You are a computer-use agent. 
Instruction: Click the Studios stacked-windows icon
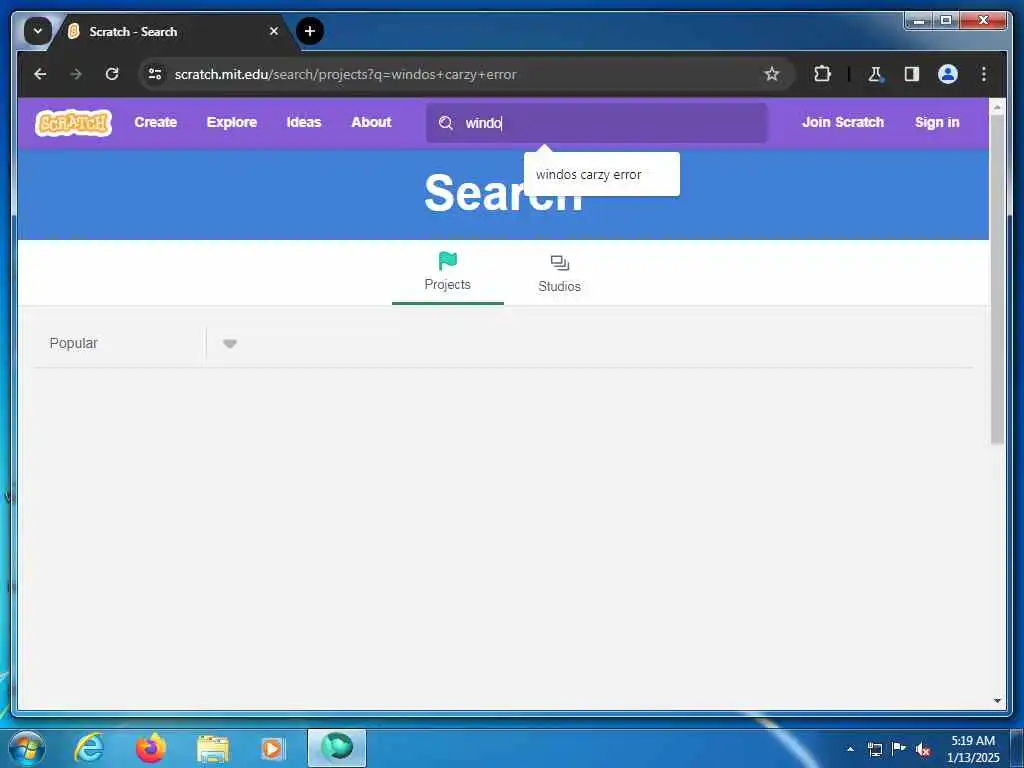(560, 263)
